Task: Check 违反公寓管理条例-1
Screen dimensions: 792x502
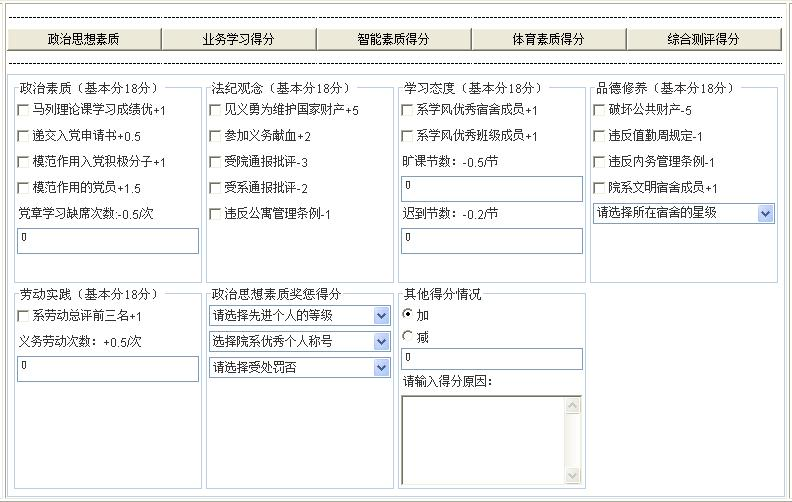Action: pyautogui.click(x=215, y=214)
